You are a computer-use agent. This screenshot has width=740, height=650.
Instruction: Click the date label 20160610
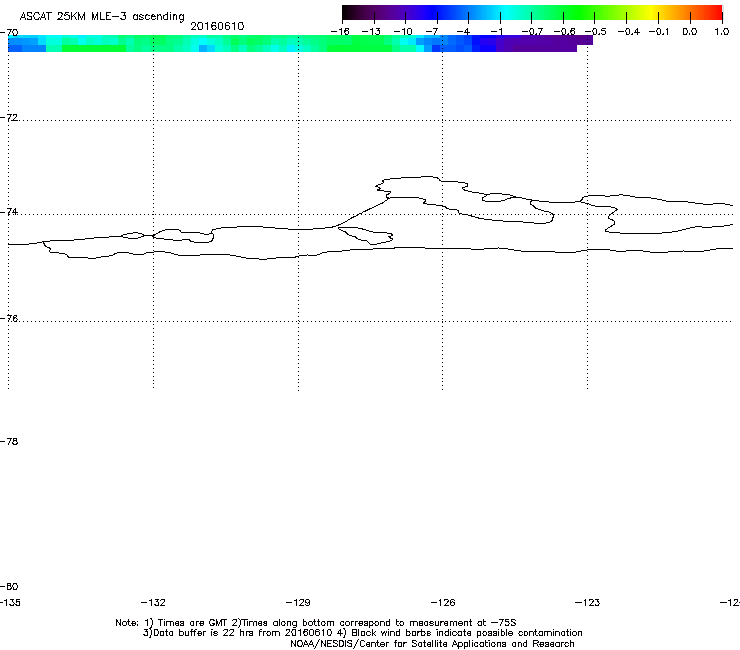tap(217, 26)
